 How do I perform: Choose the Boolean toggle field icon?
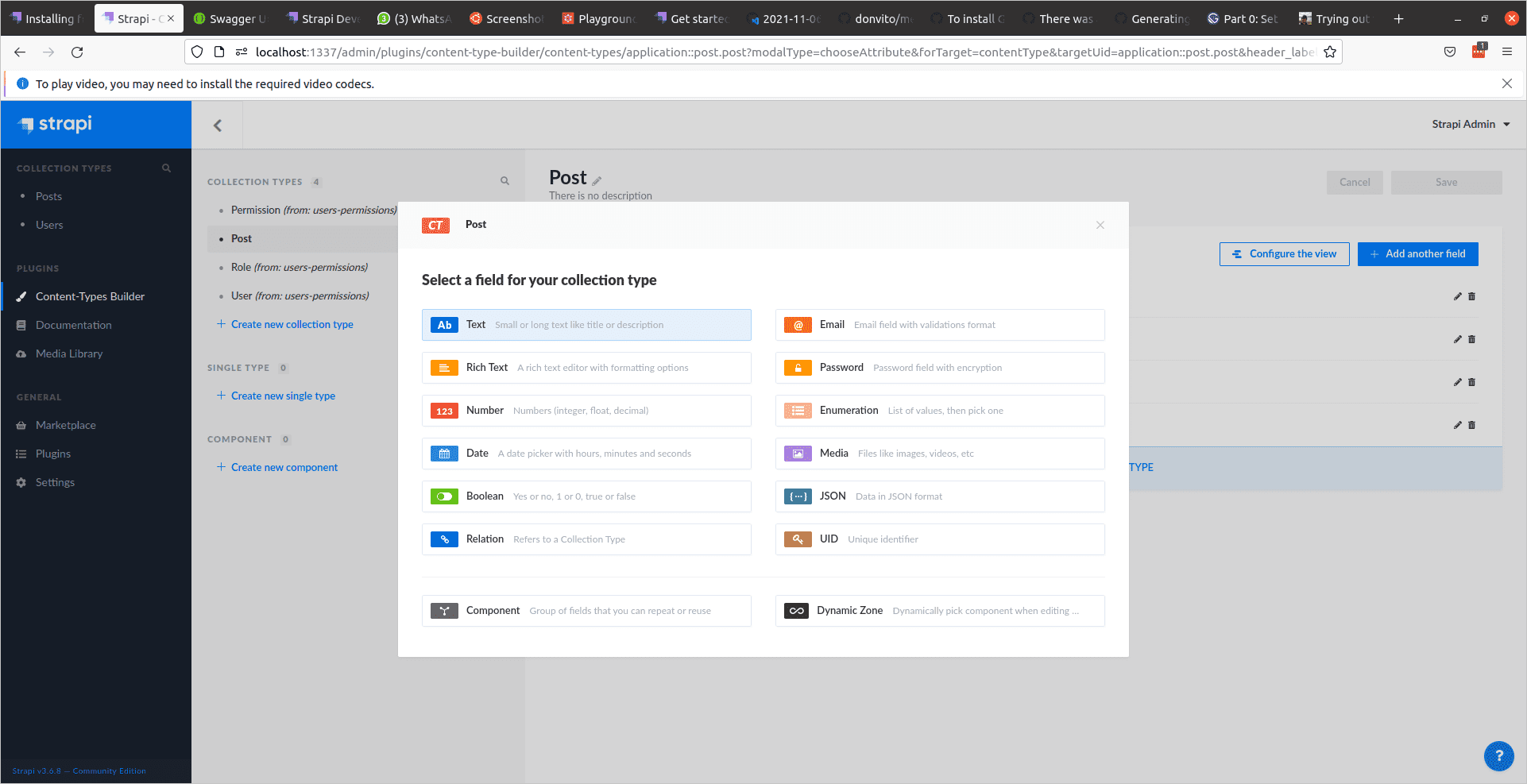444,496
